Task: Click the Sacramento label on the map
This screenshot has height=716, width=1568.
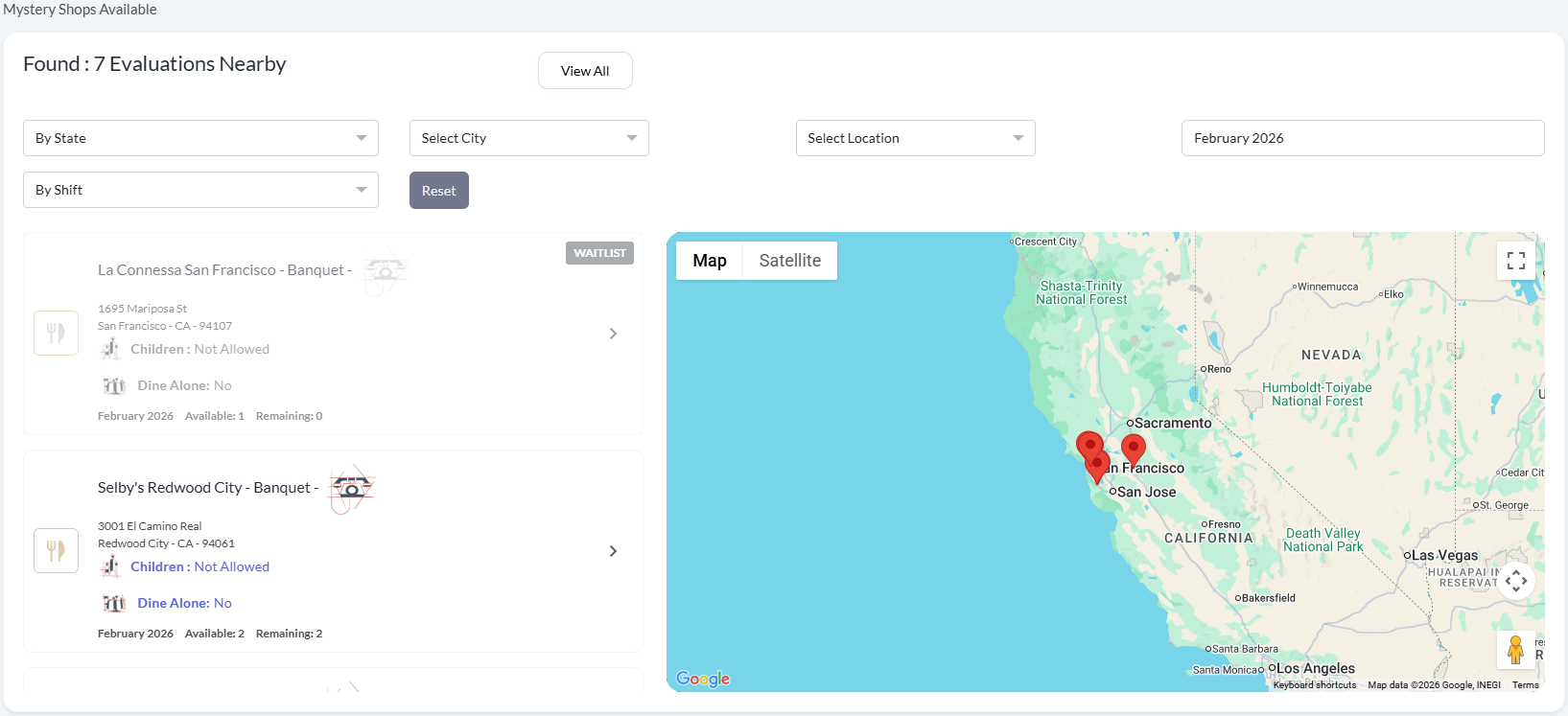Action: coord(1173,423)
